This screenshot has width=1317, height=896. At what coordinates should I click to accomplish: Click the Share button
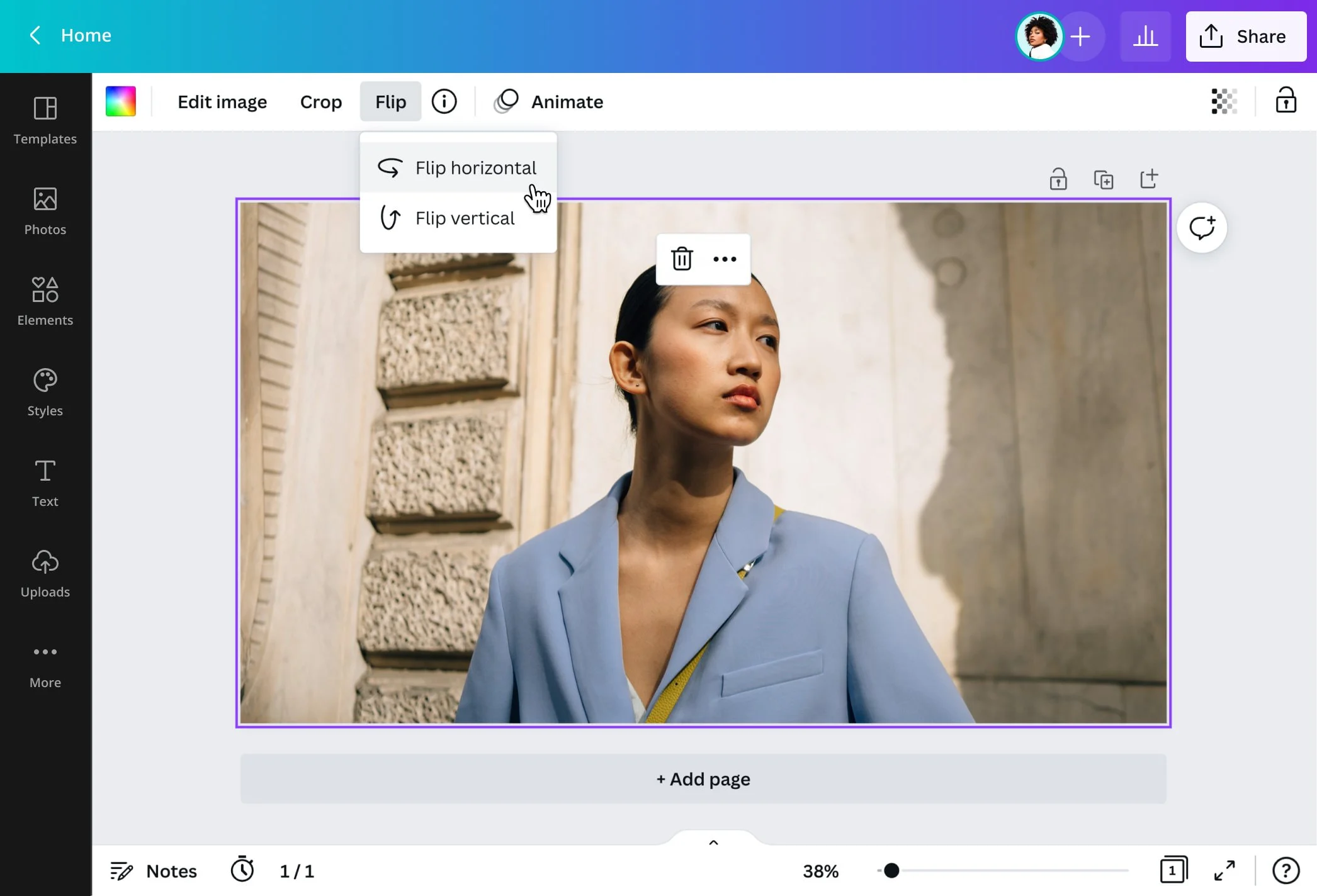[1246, 36]
